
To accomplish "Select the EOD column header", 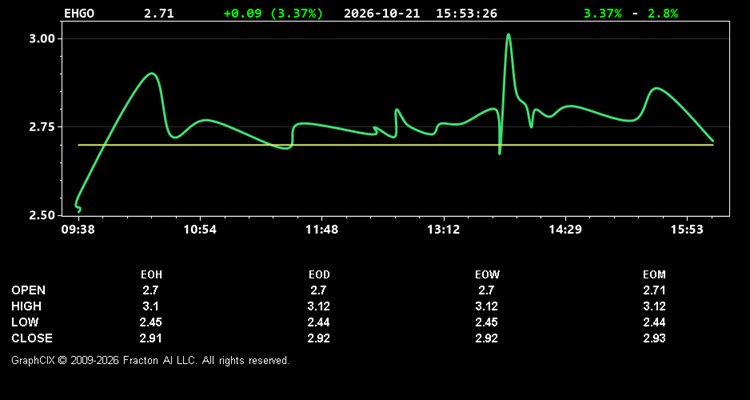I will 319,275.
